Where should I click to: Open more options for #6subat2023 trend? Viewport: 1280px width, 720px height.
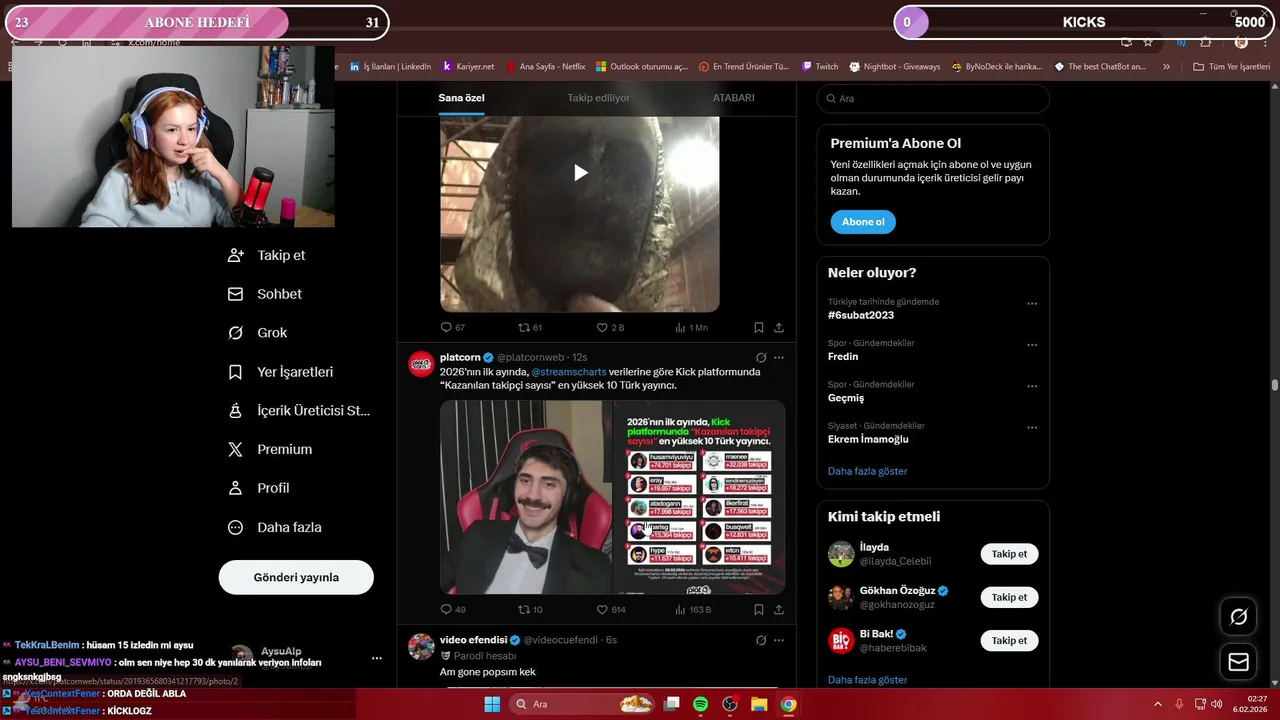(1032, 304)
